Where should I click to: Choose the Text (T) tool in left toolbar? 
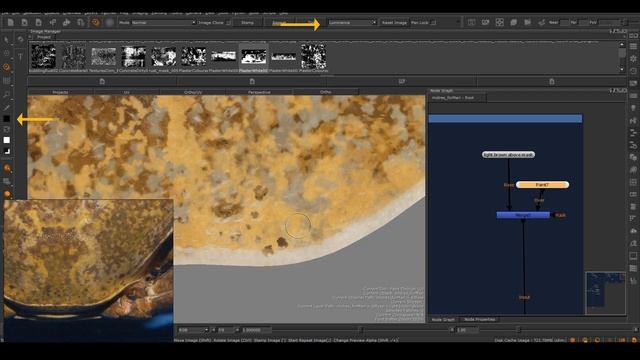pyautogui.click(x=20, y=56)
